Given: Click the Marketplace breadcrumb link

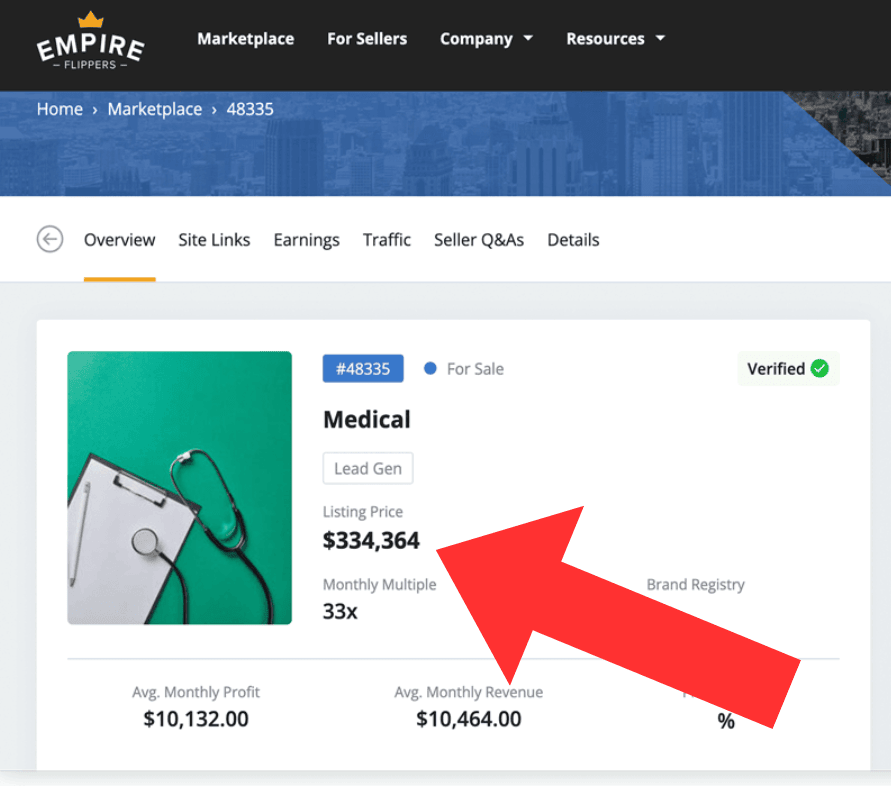Looking at the screenshot, I should tap(155, 109).
